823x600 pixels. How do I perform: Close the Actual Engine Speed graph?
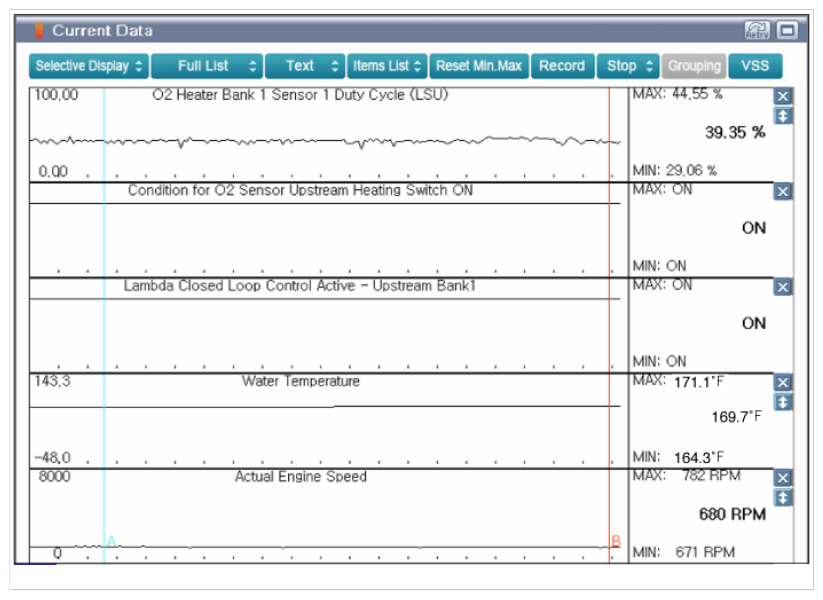pyautogui.click(x=783, y=478)
